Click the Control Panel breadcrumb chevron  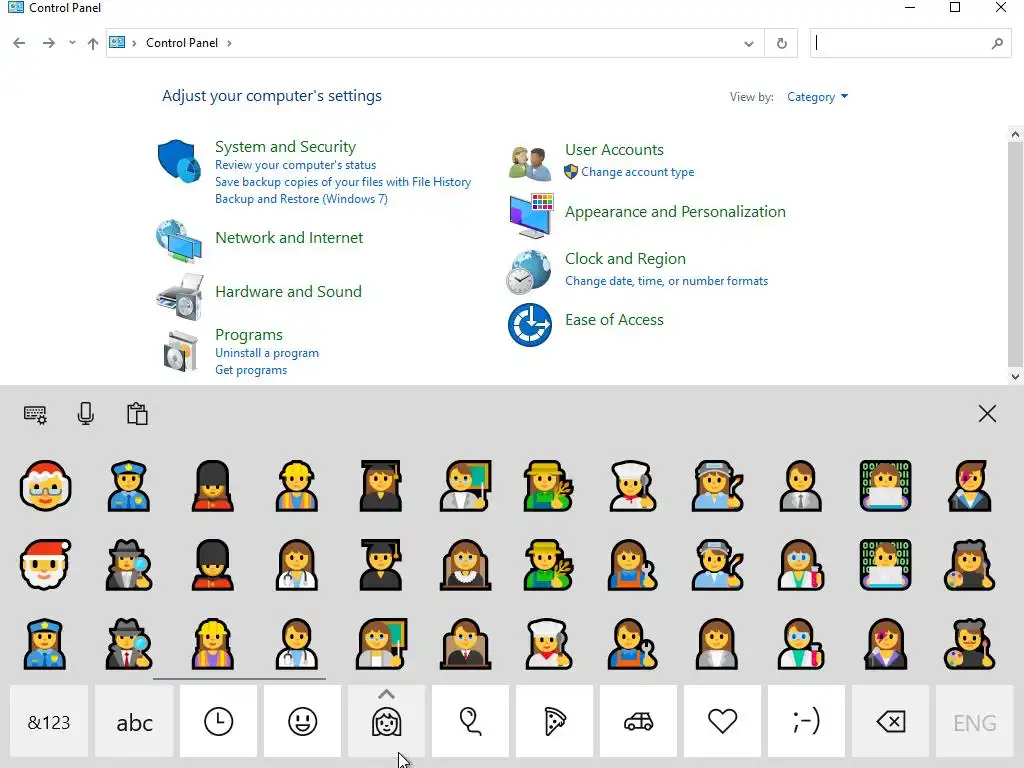click(229, 43)
